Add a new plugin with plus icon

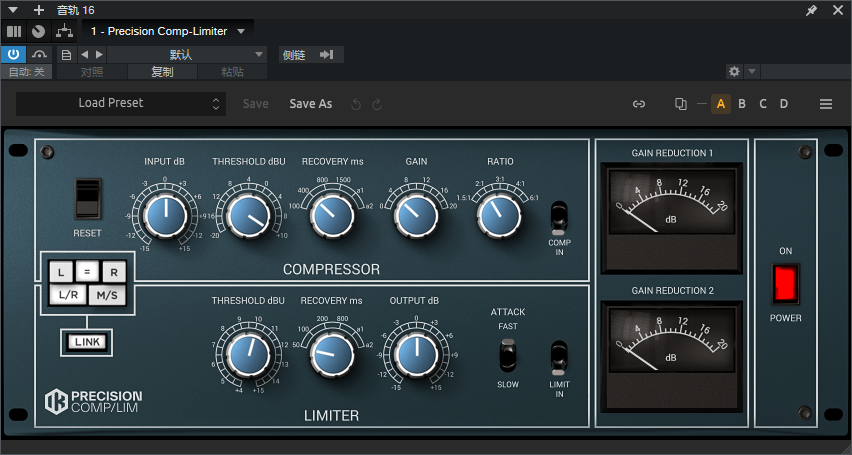[39, 10]
